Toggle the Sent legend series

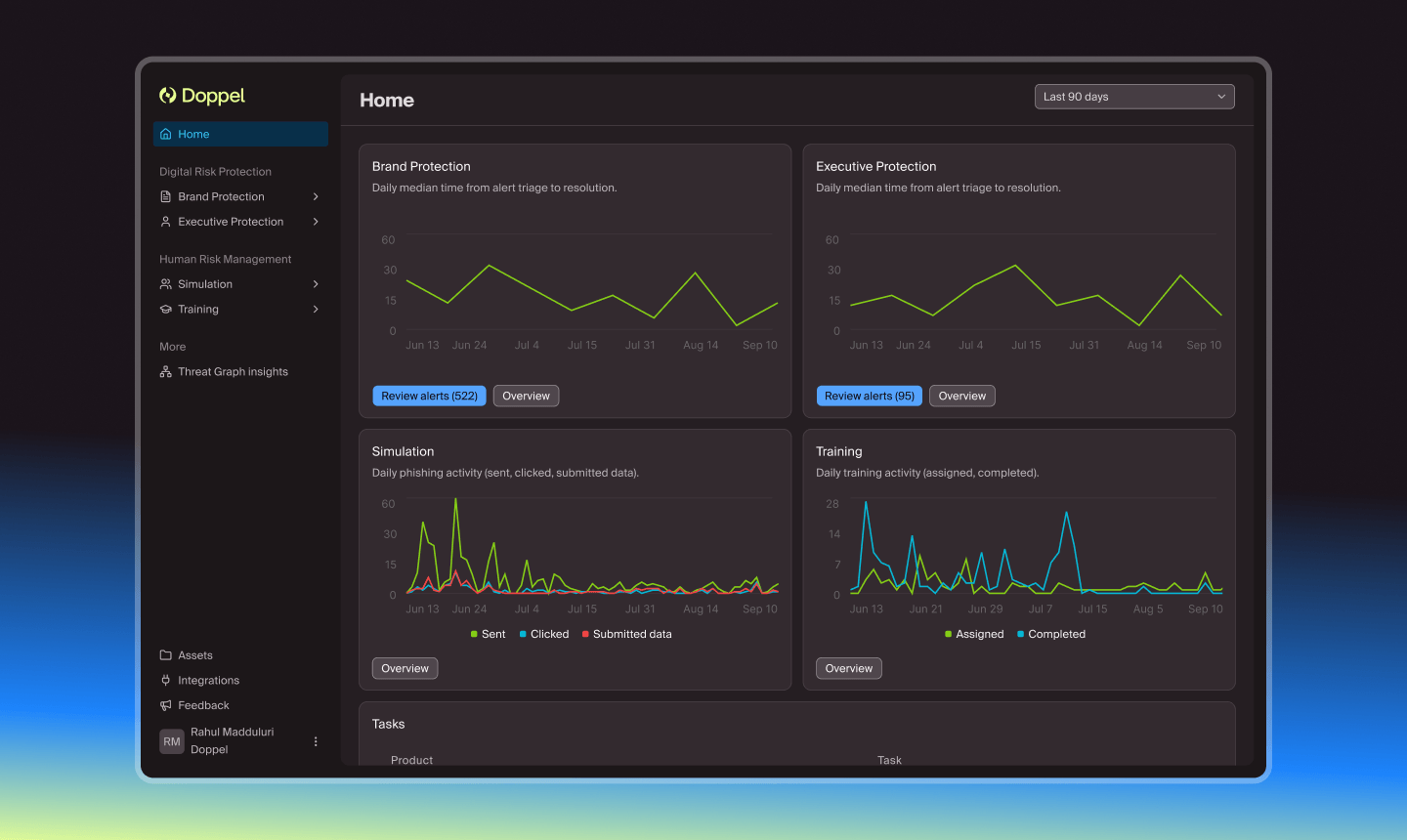tap(488, 634)
